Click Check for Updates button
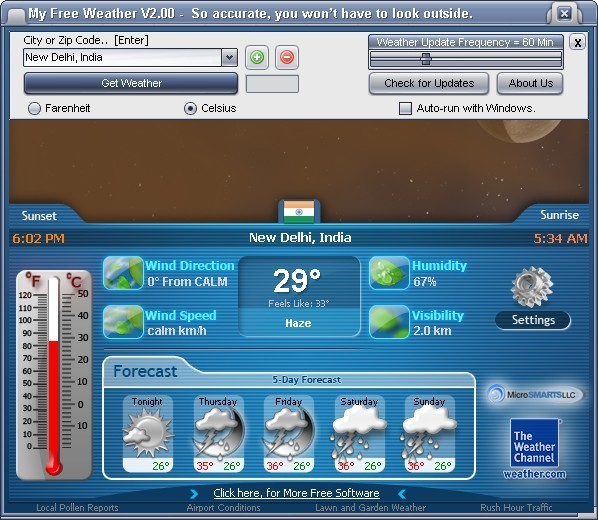The image size is (598, 520). tap(429, 83)
